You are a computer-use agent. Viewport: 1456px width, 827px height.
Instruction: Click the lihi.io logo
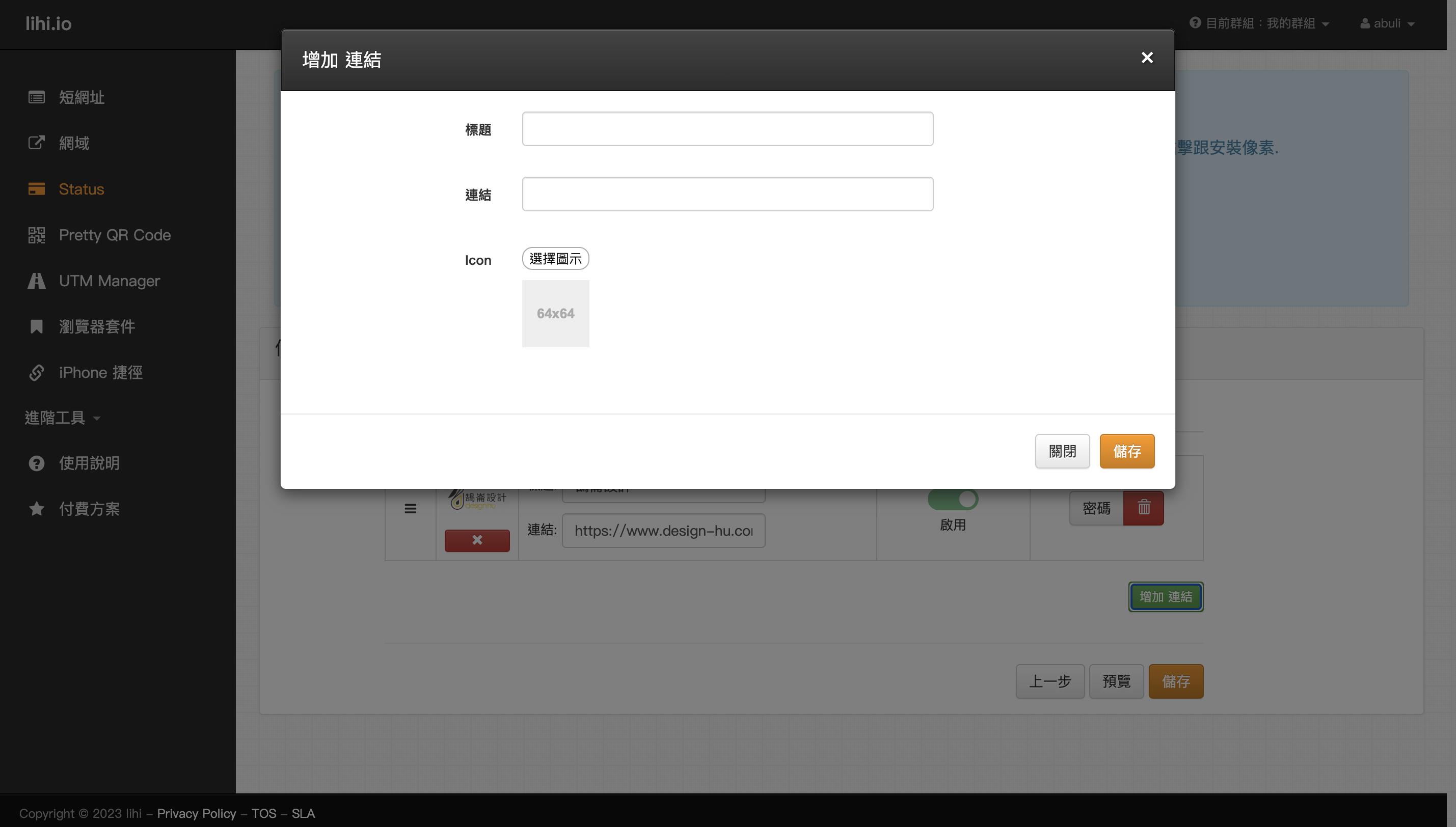48,23
